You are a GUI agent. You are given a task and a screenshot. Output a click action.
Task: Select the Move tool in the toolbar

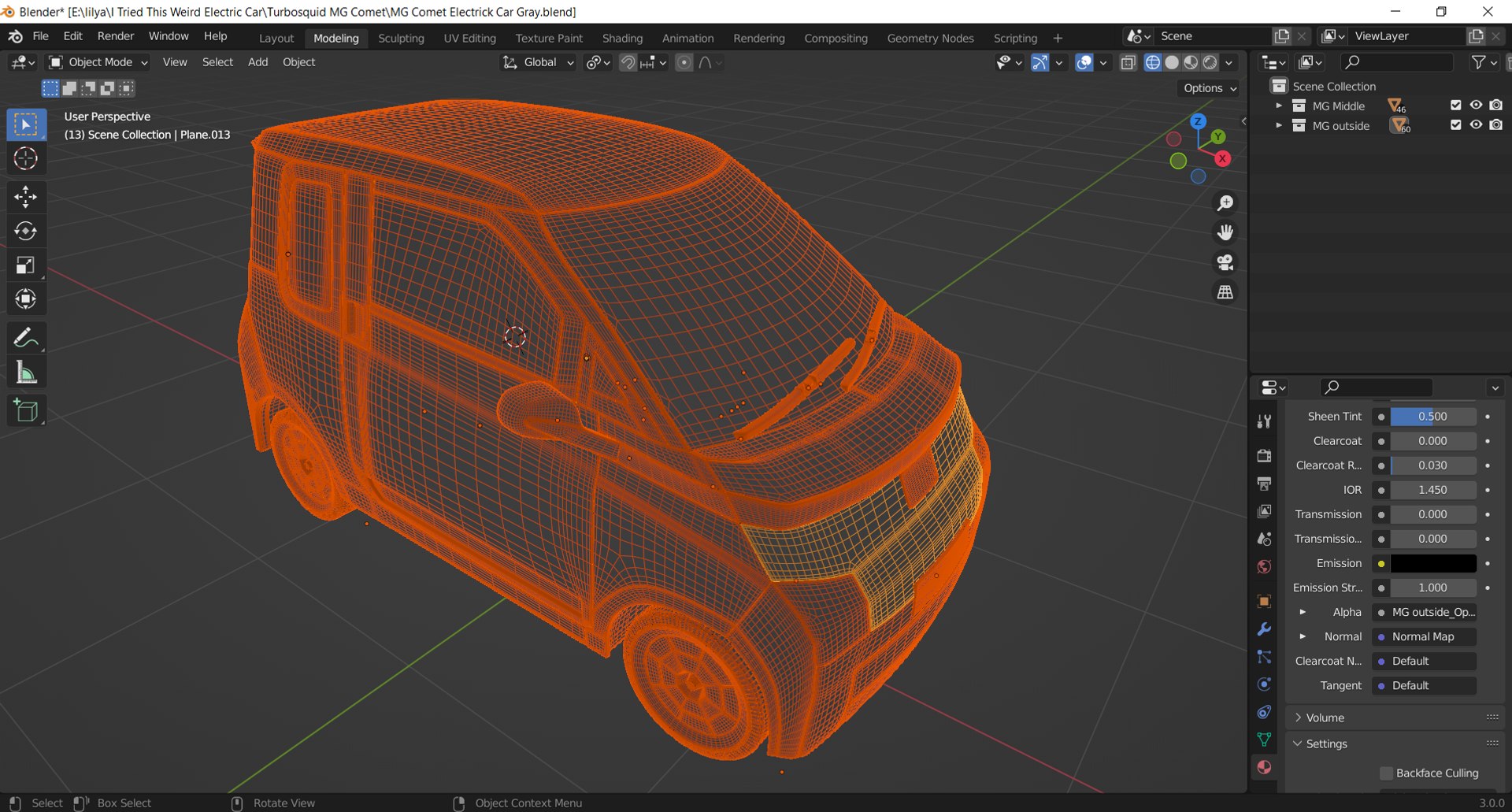[25, 197]
